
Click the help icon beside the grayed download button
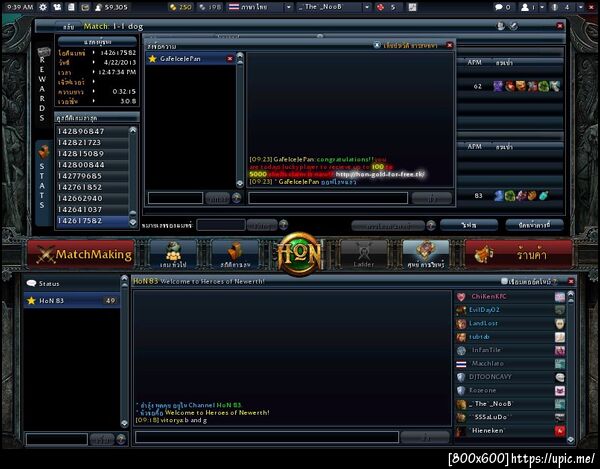[x=431, y=225]
